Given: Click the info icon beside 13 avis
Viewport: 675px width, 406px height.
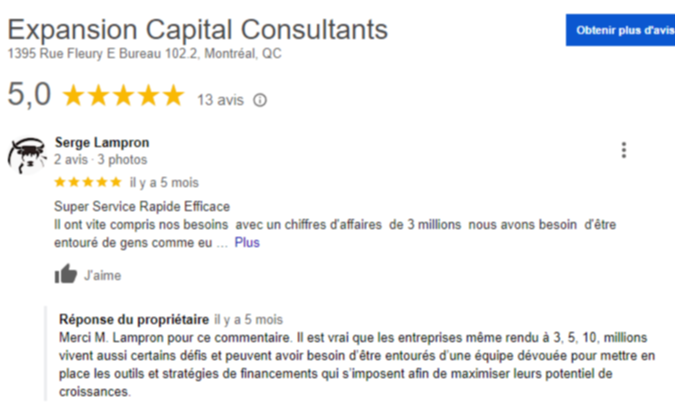Looking at the screenshot, I should click(261, 100).
